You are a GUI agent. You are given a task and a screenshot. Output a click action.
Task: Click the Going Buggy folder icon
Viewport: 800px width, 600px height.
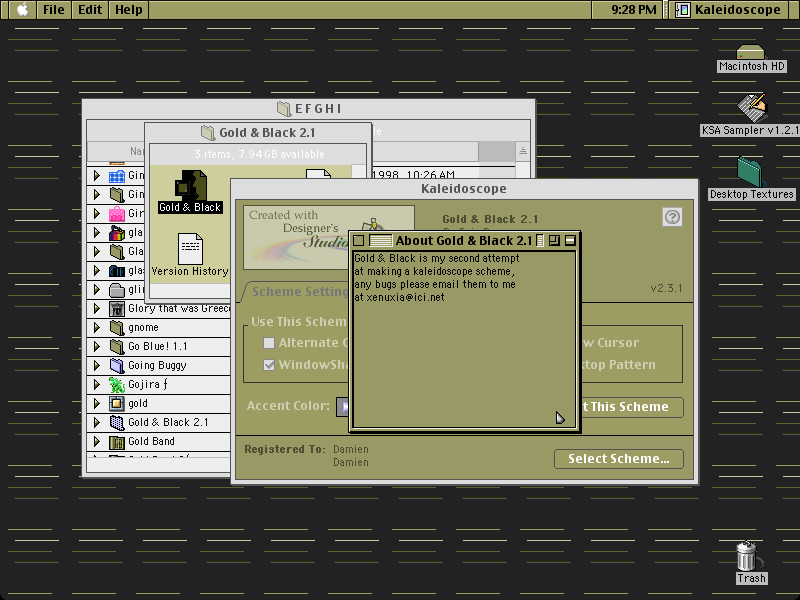coord(117,366)
